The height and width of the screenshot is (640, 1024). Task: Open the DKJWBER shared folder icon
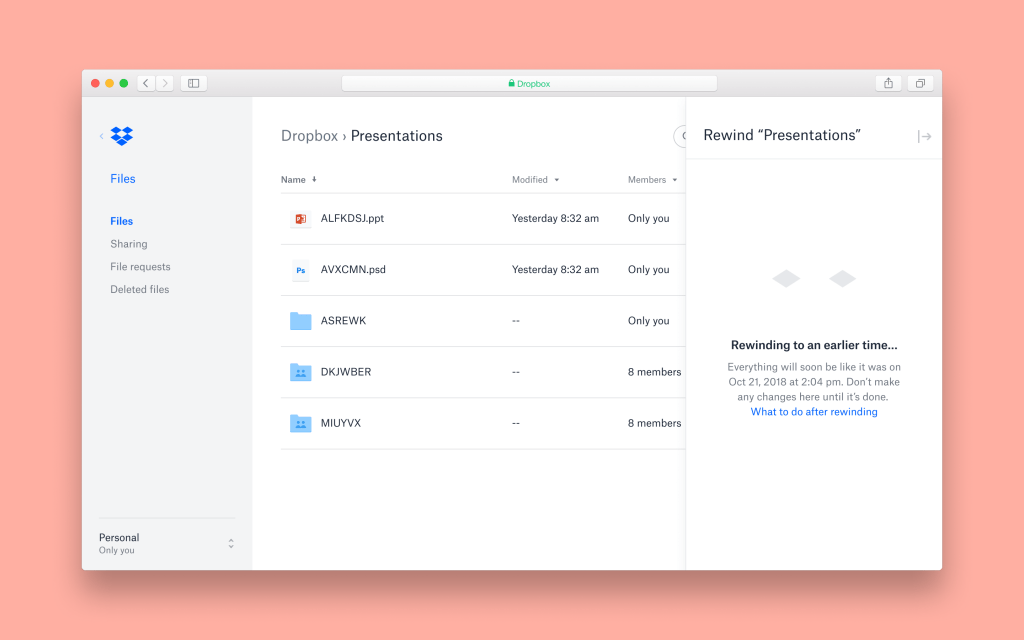click(300, 372)
